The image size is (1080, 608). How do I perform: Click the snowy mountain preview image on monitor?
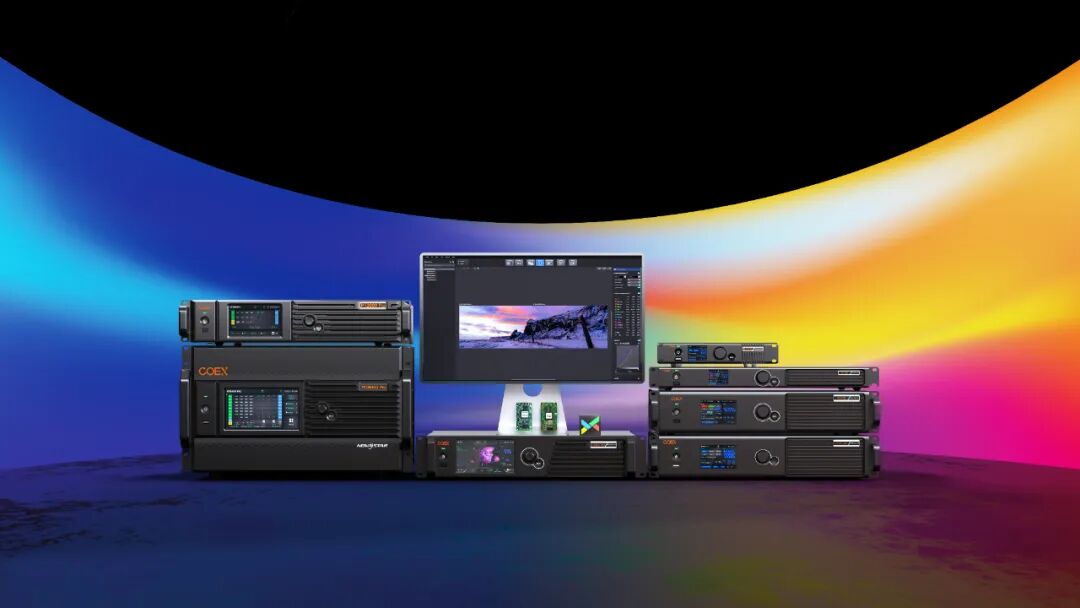pos(532,326)
